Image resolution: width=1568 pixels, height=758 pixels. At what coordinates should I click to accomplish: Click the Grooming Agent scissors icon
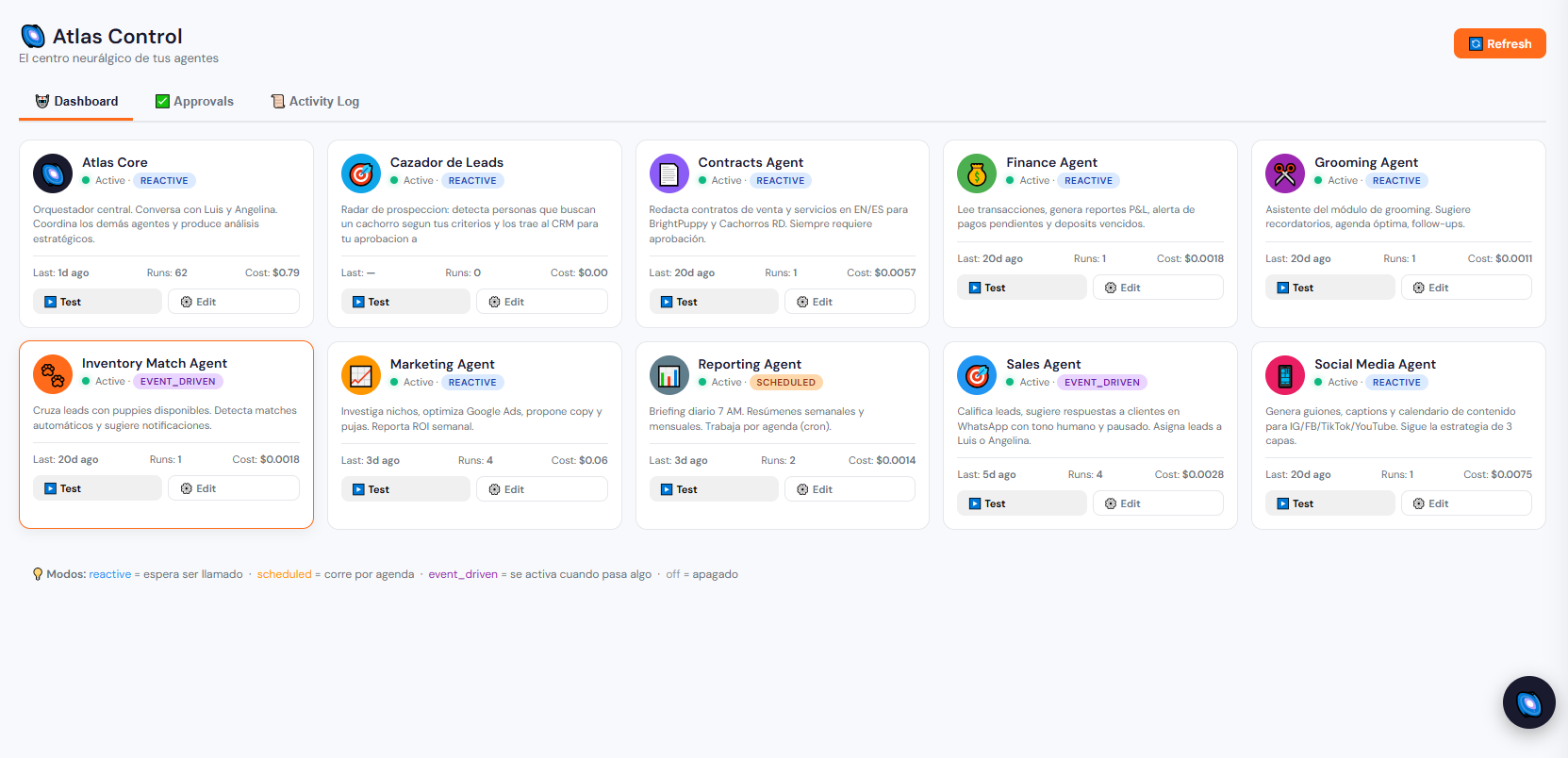pyautogui.click(x=1285, y=173)
